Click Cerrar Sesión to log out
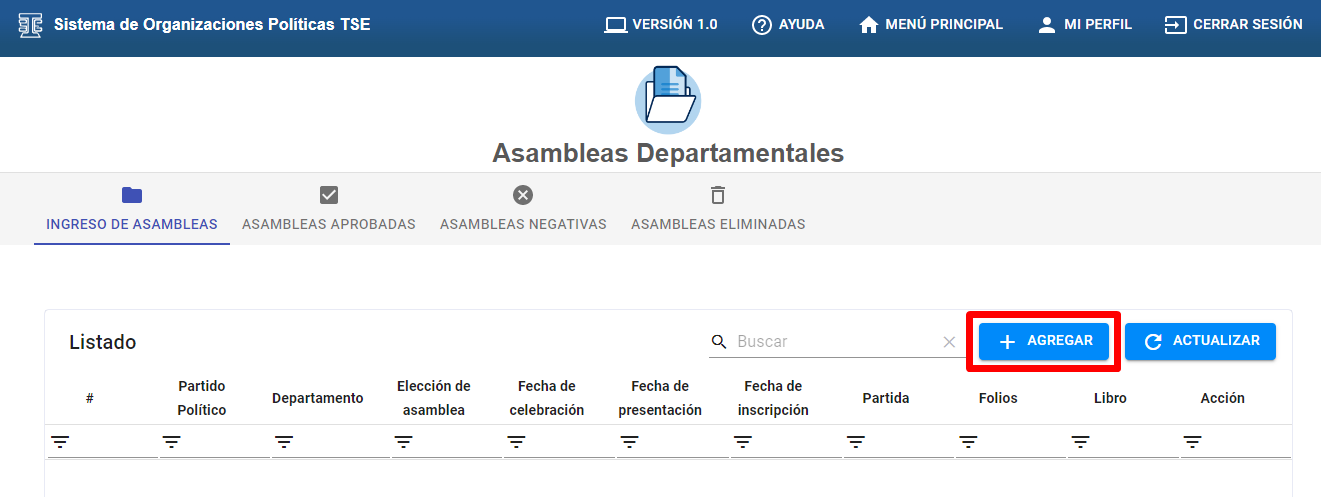Image resolution: width=1321 pixels, height=497 pixels. point(1234,24)
